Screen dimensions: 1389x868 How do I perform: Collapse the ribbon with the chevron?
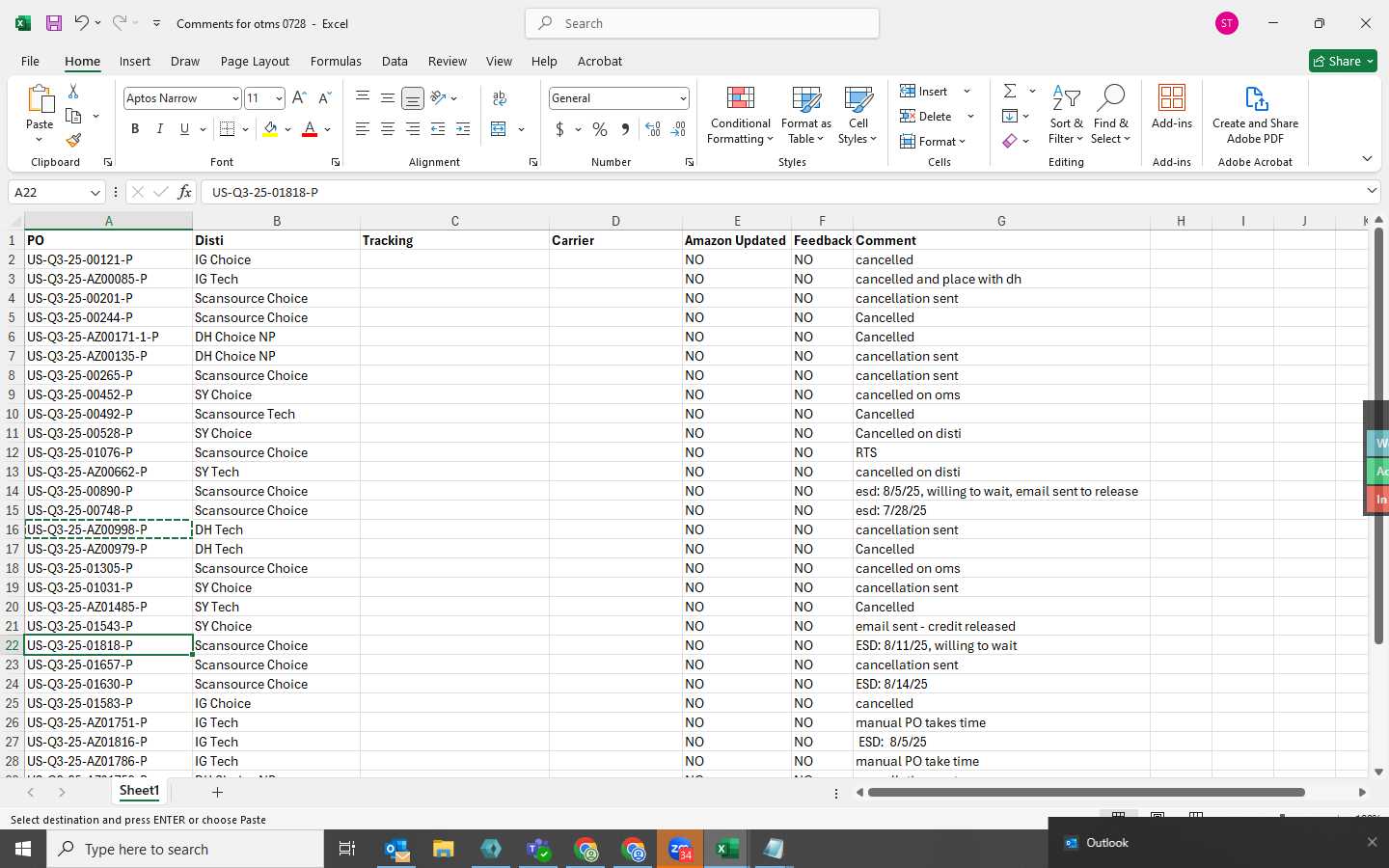[1367, 158]
